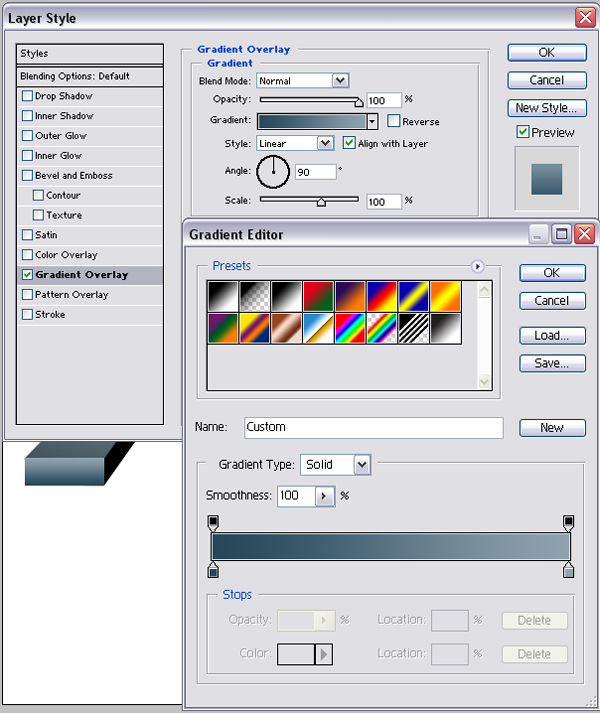
Task: Select the black-to-white foreground gradient preset
Action: click(223, 296)
